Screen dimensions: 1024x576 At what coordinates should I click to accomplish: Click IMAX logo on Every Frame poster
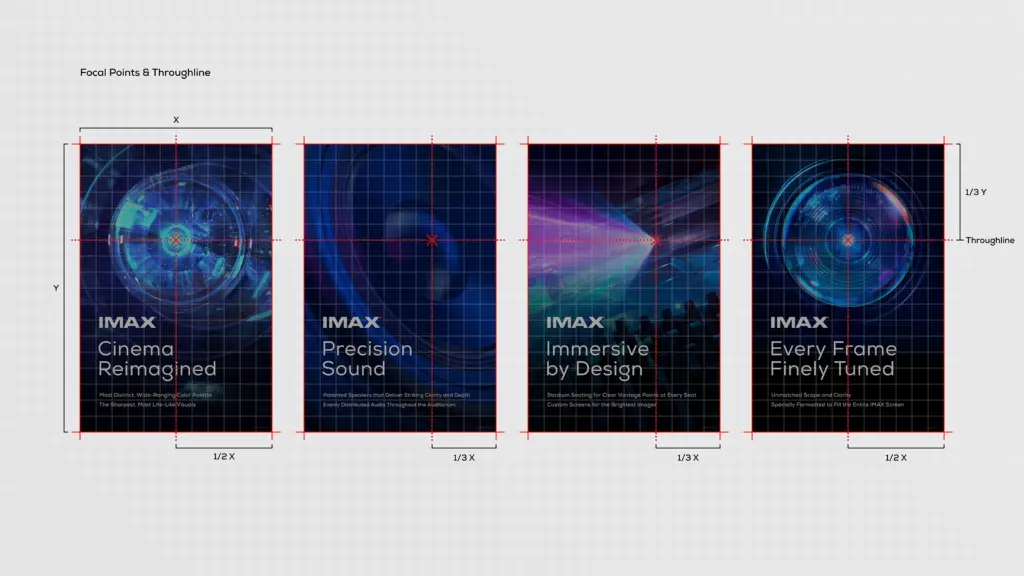click(799, 322)
